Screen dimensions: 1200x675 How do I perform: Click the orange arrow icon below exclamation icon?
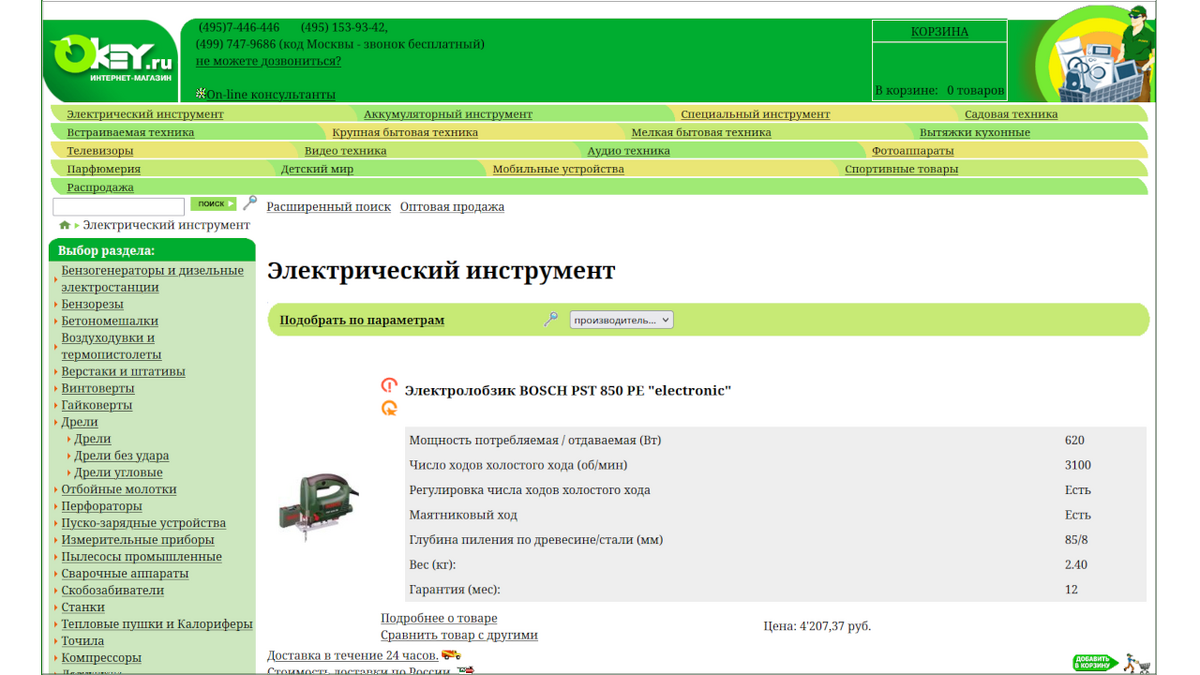pyautogui.click(x=389, y=408)
